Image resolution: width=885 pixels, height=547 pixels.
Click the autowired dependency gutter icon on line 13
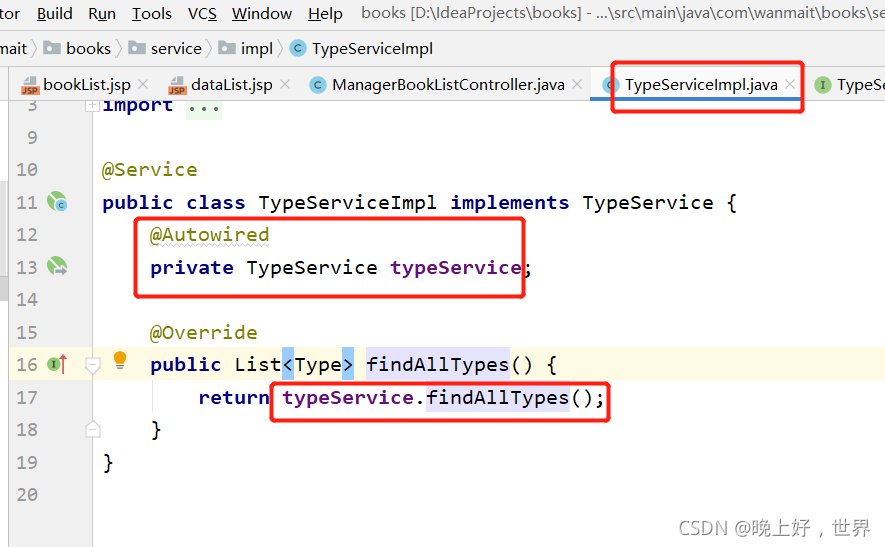pyautogui.click(x=57, y=267)
